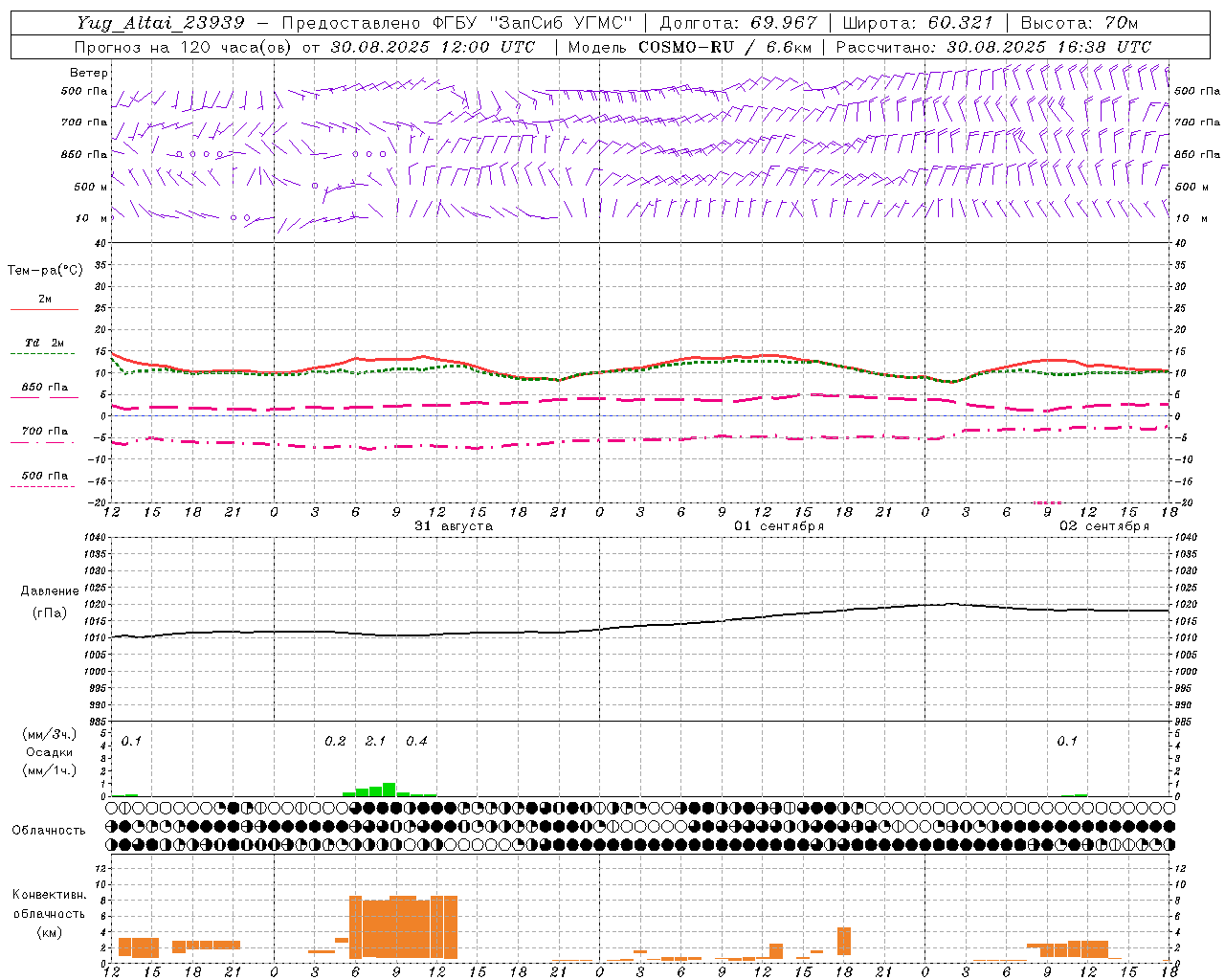
Task: Click the '31 августа' date label
Action: click(x=454, y=526)
